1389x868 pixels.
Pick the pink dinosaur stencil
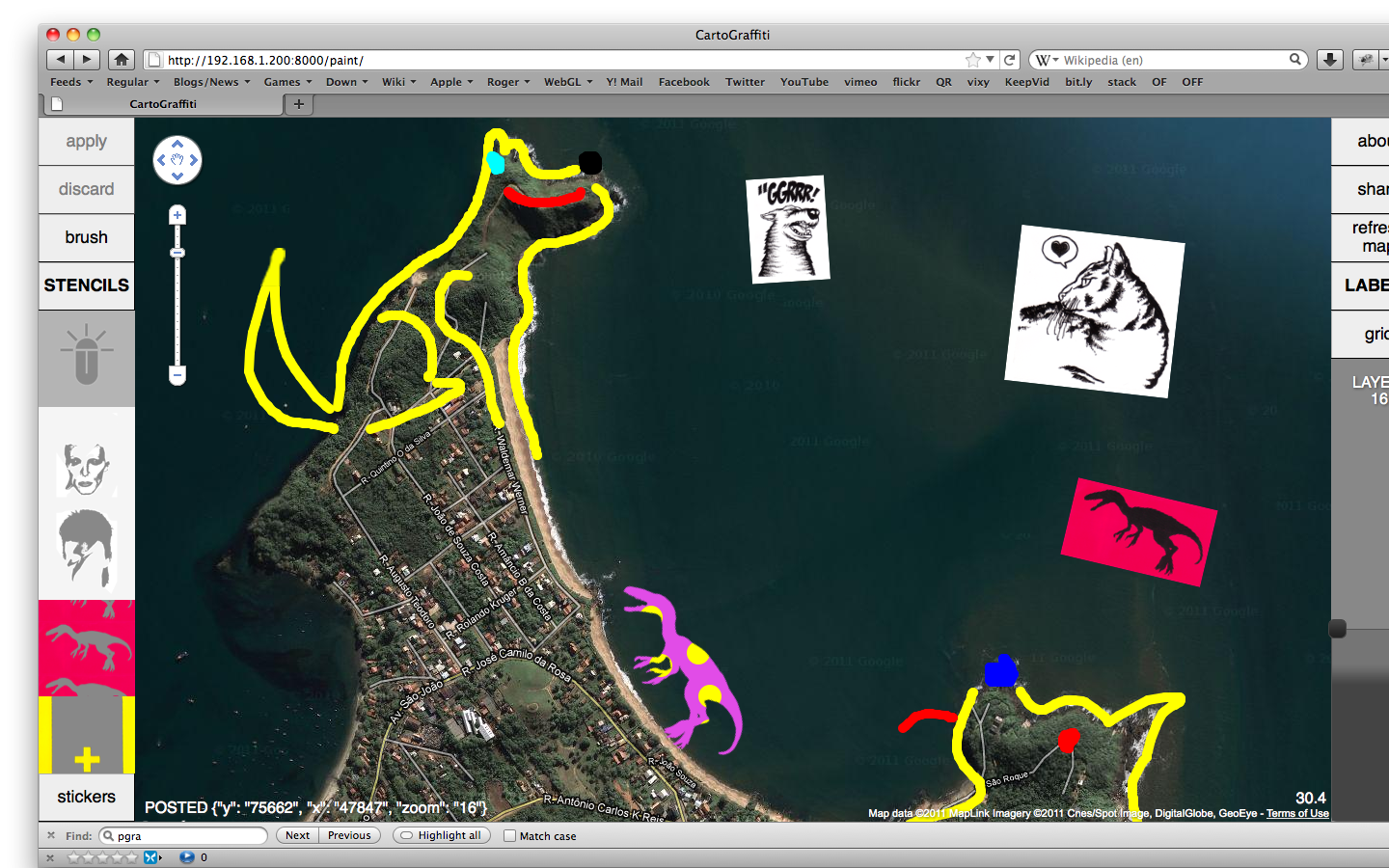86,646
